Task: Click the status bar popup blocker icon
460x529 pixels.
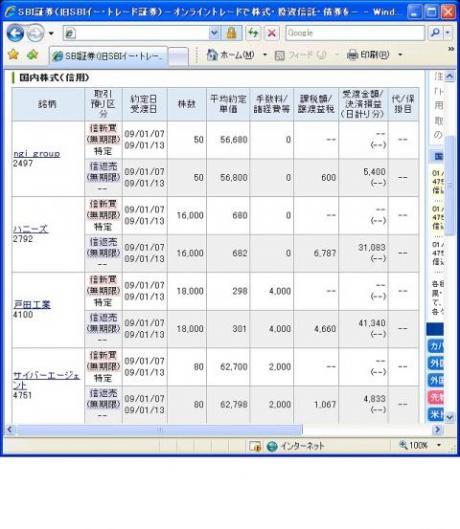Action: tap(255, 446)
